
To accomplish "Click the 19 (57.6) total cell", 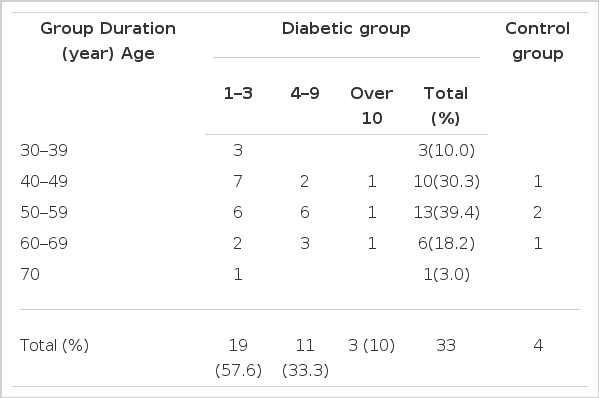I will [238, 358].
